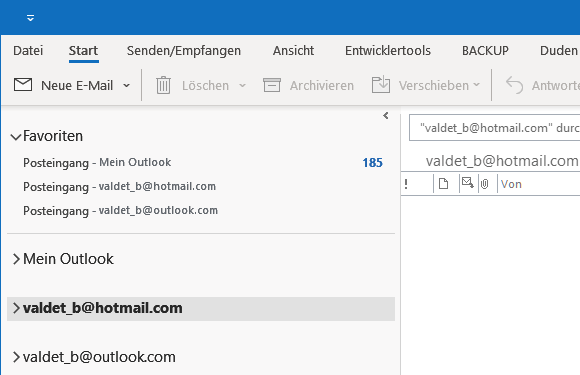Select the Mein Outlook account name
This screenshot has height=375, width=580.
pyautogui.click(x=68, y=259)
